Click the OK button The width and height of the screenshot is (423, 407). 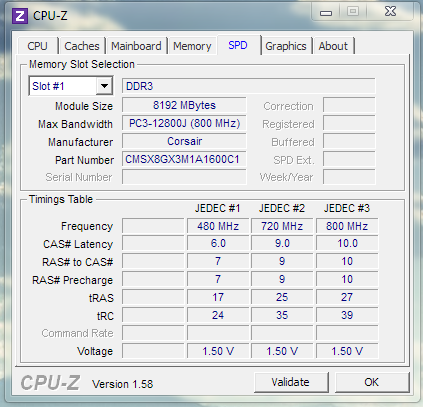pos(372,382)
